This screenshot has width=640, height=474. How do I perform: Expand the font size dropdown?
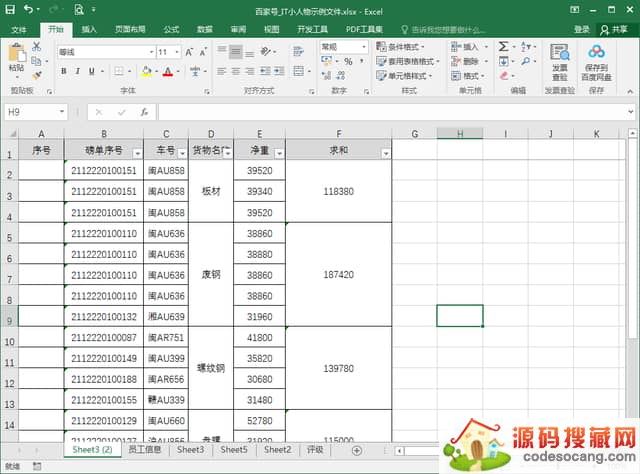[177, 51]
